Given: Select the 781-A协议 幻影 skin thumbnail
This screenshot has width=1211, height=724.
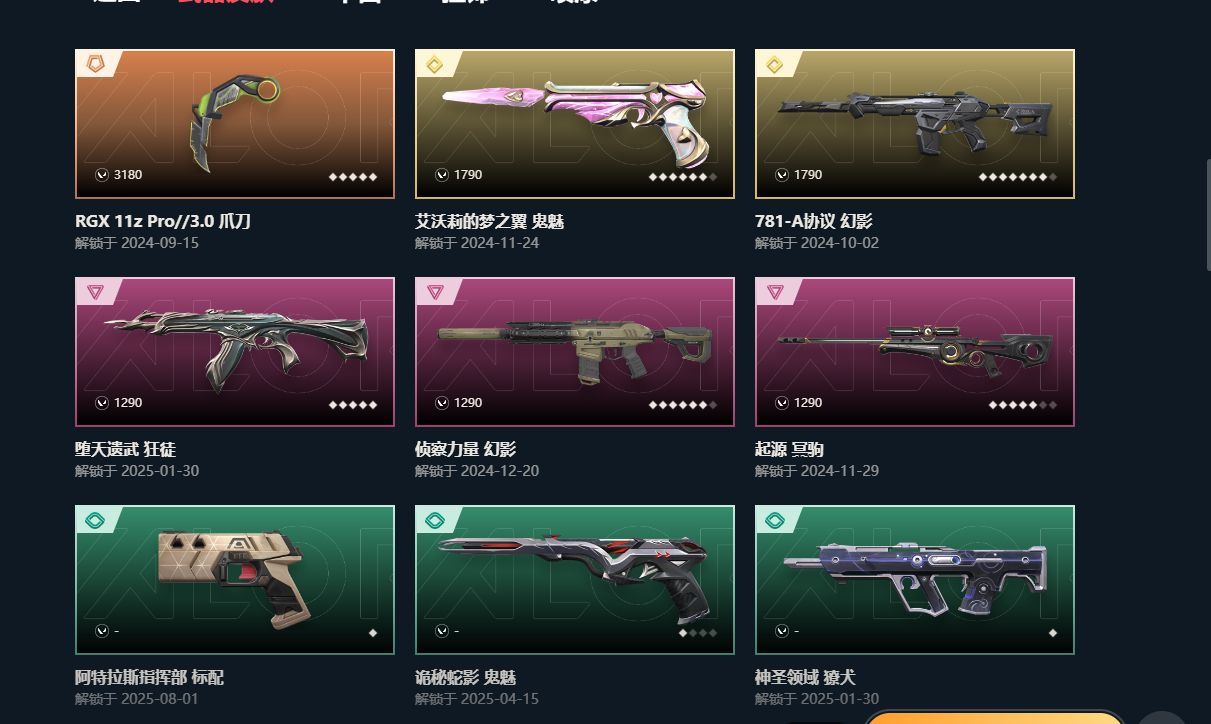Looking at the screenshot, I should click(915, 124).
